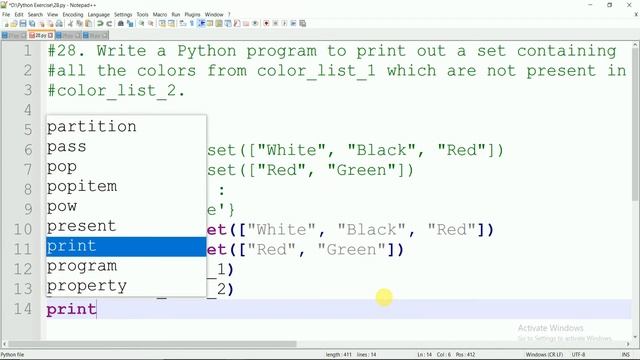
Task: Click the Close All toolbar icon
Action: coord(51,24)
